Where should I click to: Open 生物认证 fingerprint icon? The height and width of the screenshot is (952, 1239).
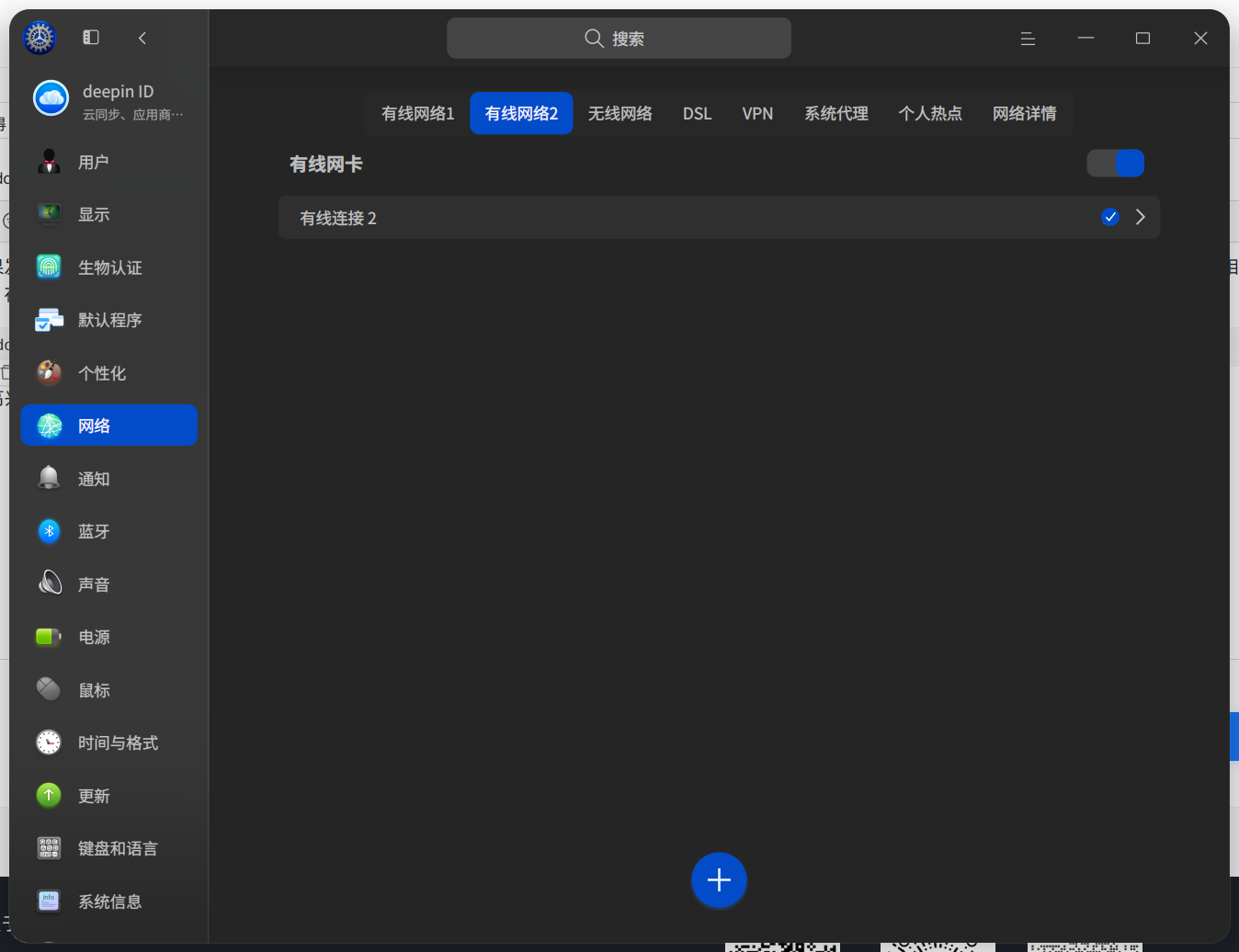point(49,267)
